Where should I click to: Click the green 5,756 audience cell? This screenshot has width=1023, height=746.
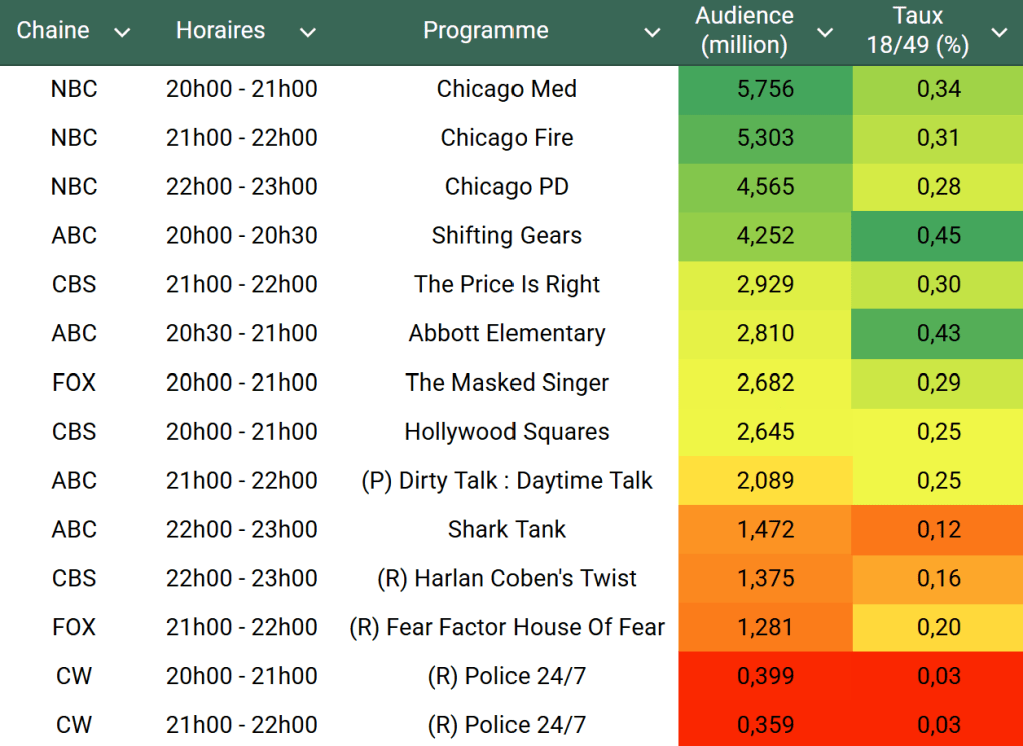coord(765,89)
